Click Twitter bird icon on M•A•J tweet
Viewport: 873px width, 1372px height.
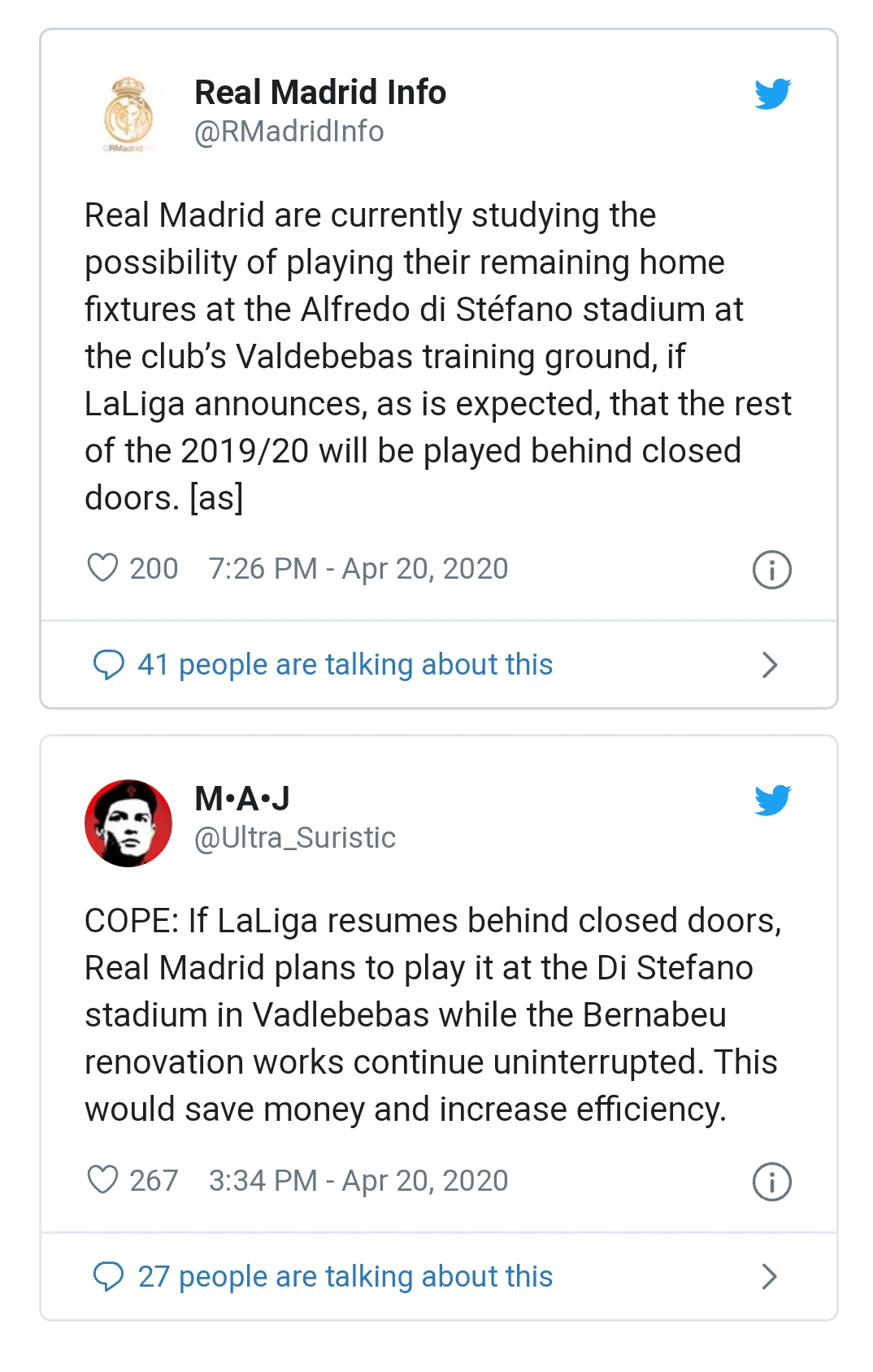[x=771, y=801]
